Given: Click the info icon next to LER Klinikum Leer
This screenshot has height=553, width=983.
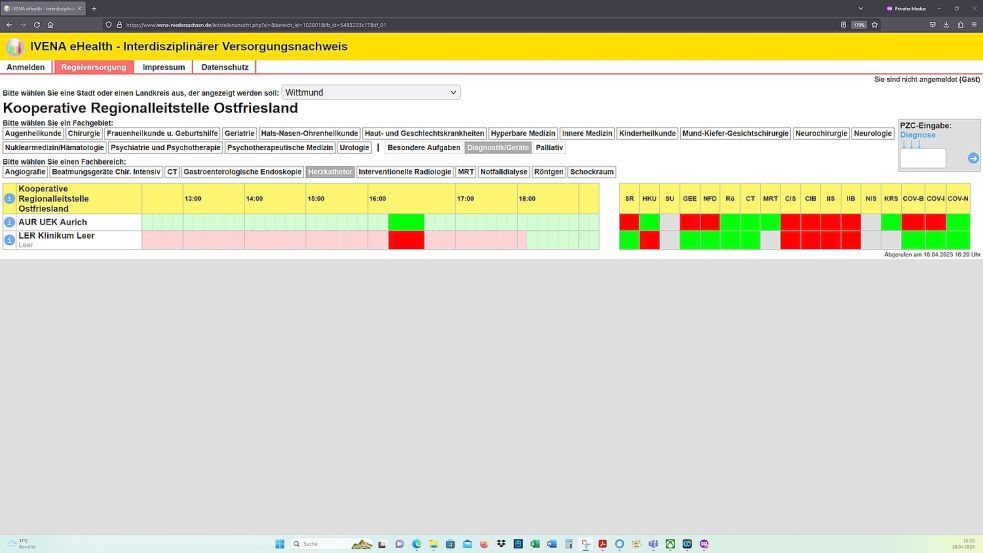Looking at the screenshot, I should pos(9,240).
